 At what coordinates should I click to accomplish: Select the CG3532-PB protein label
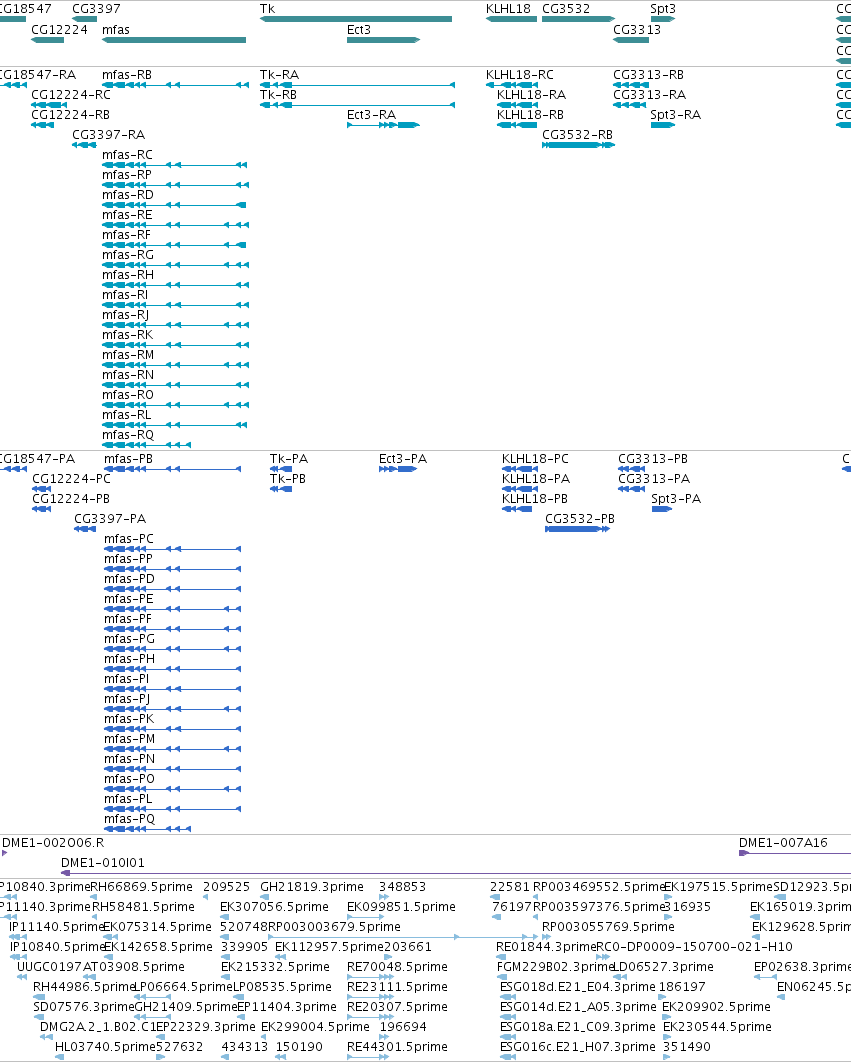(x=580, y=519)
